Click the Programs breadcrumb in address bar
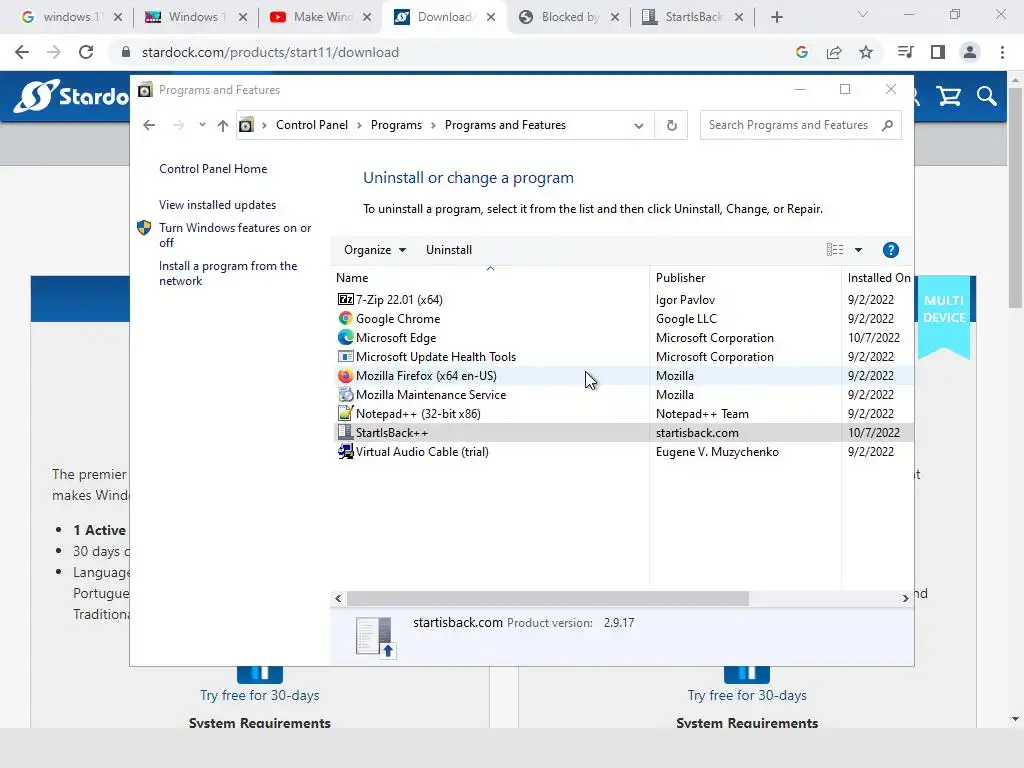 [x=396, y=125]
